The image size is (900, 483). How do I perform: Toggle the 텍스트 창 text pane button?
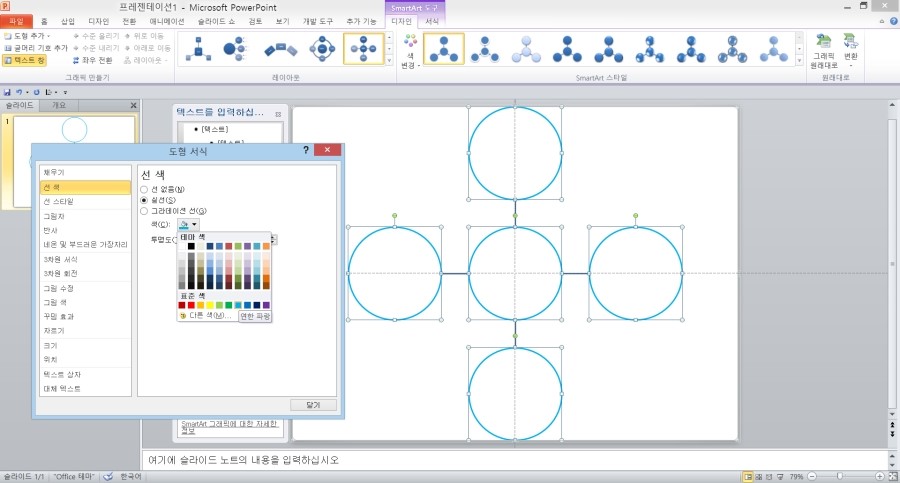click(25, 60)
